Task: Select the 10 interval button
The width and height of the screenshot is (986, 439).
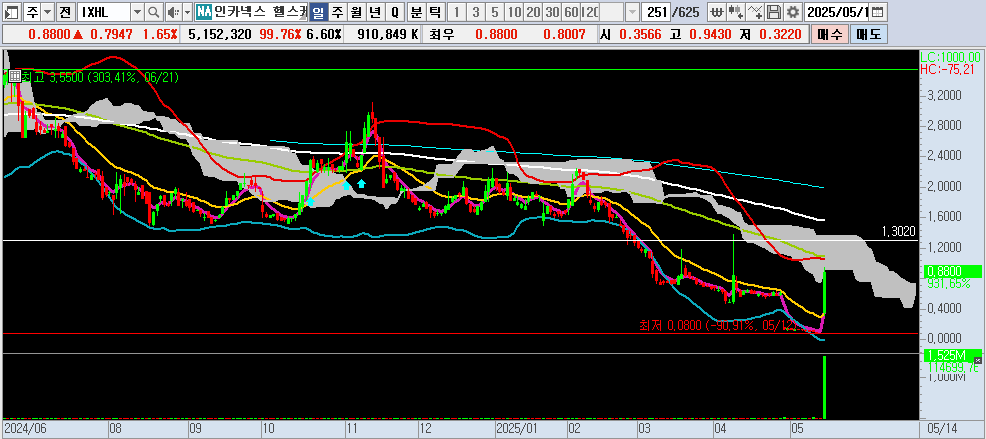Action: pyautogui.click(x=514, y=11)
